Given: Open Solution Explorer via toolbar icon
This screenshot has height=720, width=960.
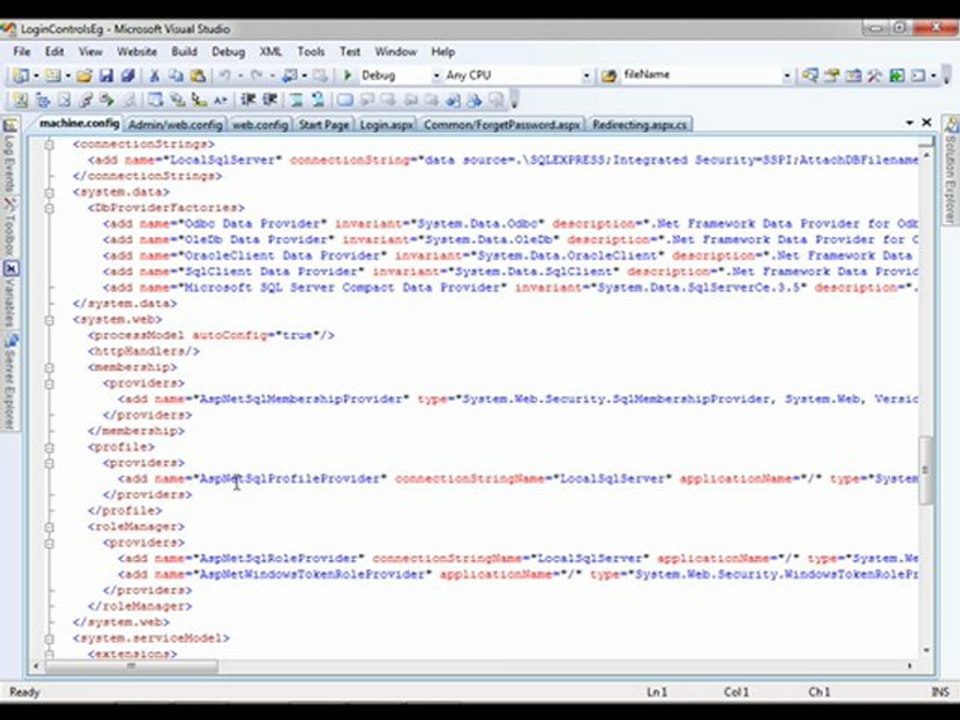Looking at the screenshot, I should pyautogui.click(x=810, y=75).
